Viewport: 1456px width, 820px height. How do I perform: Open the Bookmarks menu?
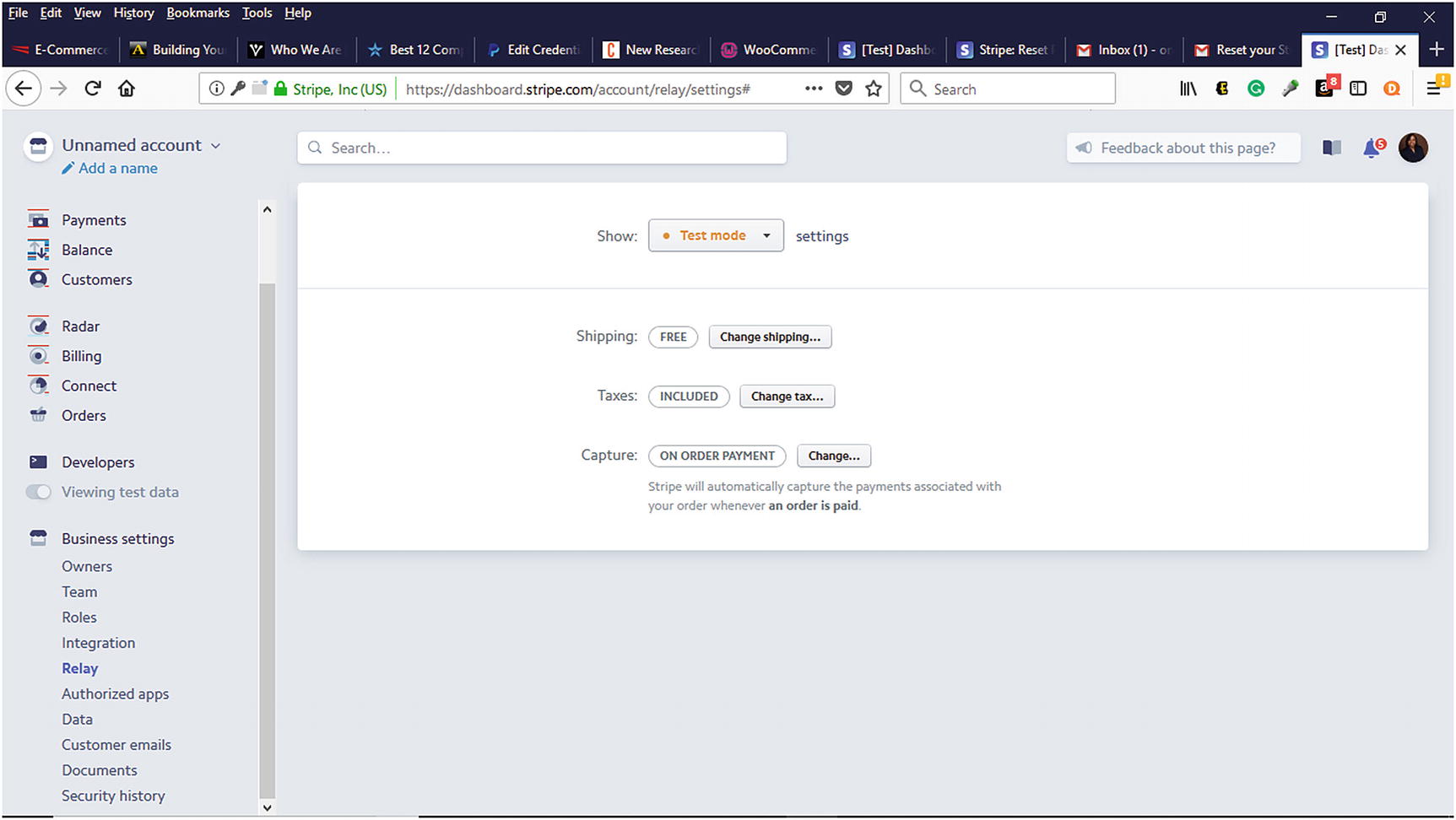(x=198, y=13)
